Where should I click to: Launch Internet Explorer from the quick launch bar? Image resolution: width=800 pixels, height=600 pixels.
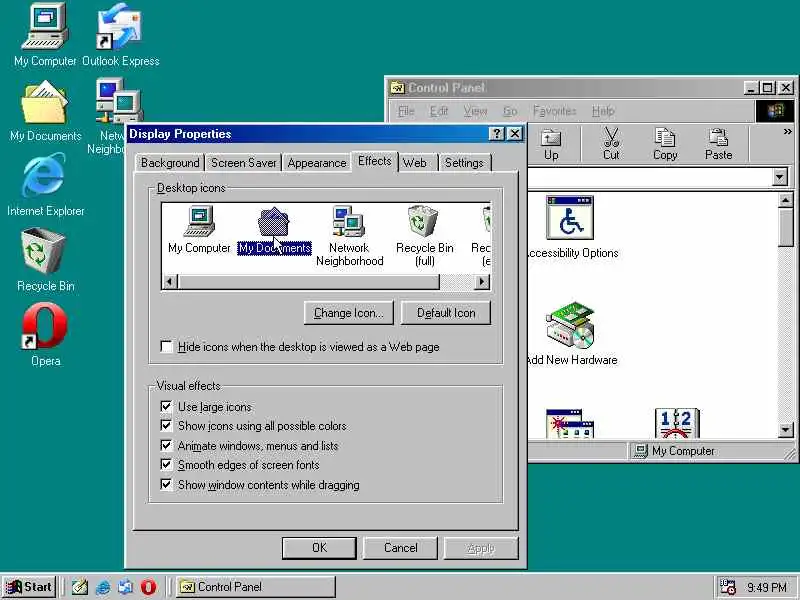coord(103,587)
